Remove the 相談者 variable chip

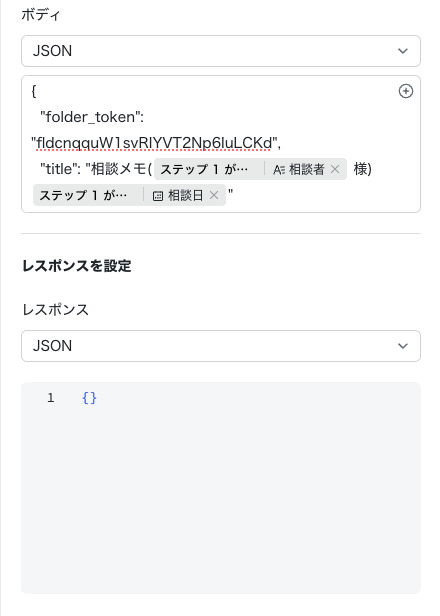[335, 169]
